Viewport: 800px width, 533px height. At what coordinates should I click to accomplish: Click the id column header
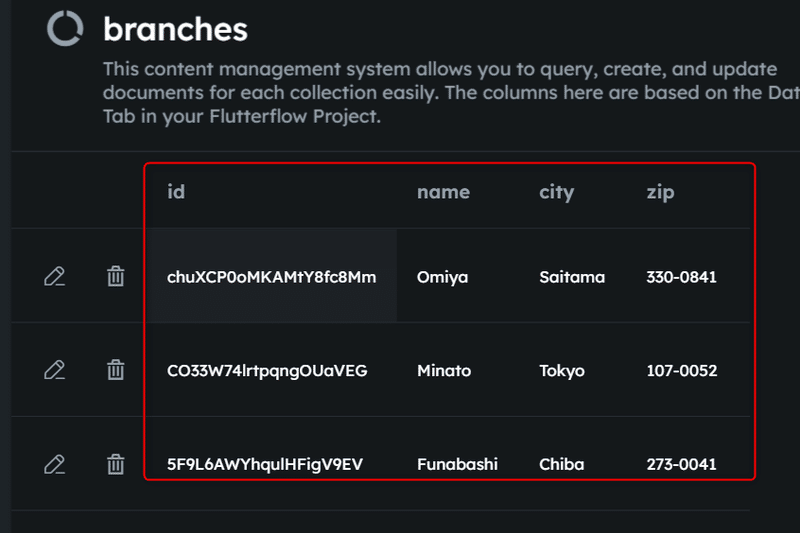176,192
